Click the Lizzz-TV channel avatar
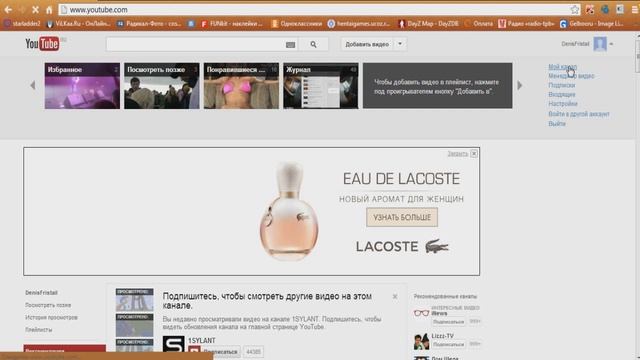This screenshot has height=360, width=640. coord(421,341)
